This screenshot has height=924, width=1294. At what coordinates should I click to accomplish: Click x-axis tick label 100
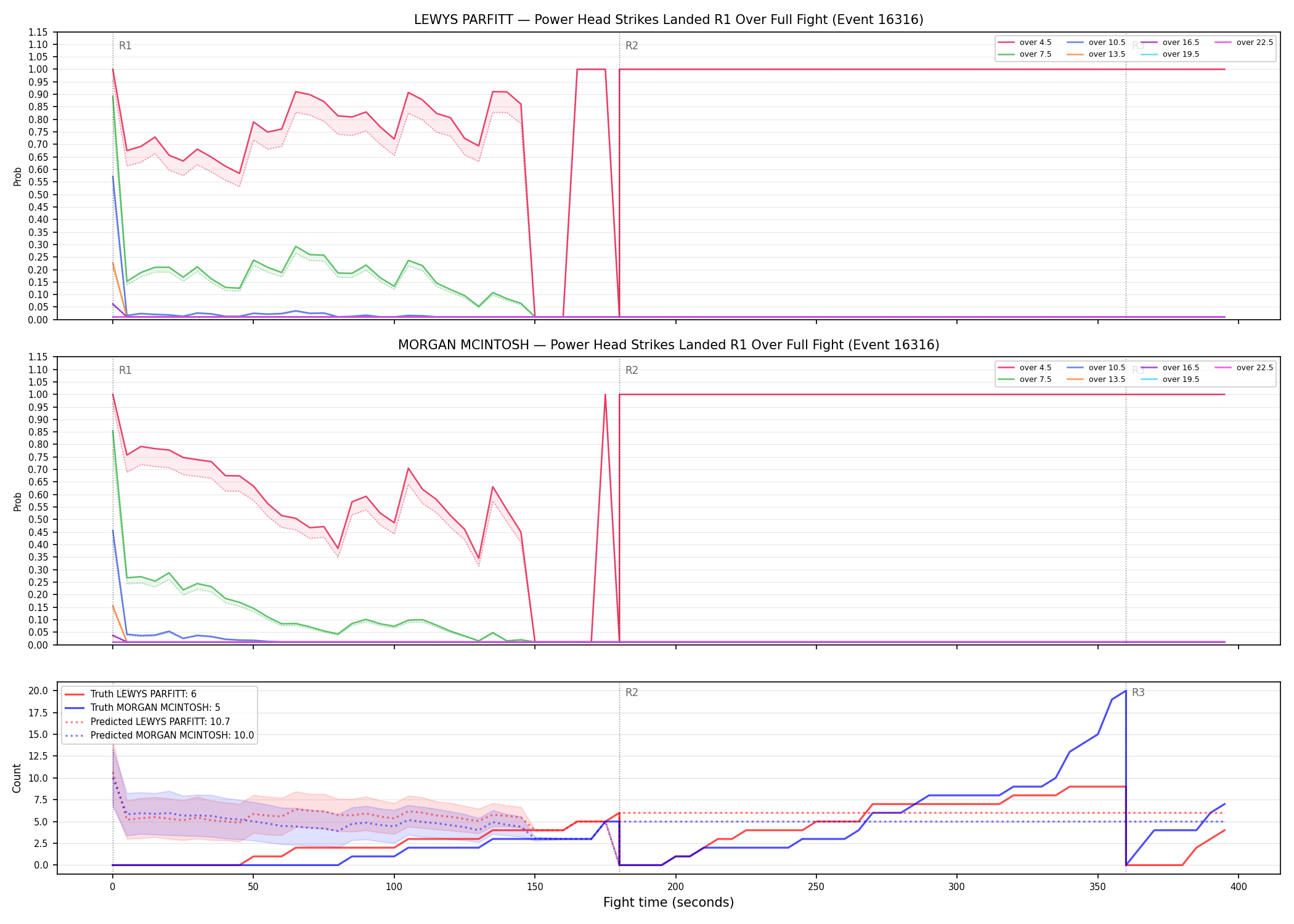click(x=394, y=887)
